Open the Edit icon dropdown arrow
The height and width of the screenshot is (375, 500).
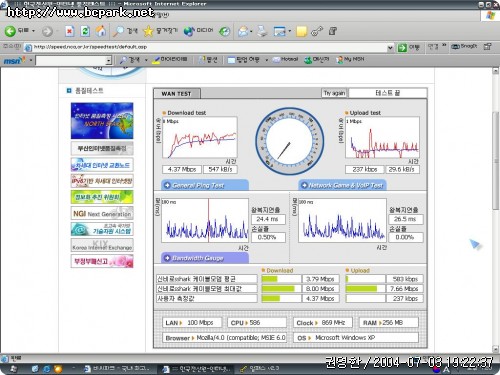pyautogui.click(x=289, y=32)
